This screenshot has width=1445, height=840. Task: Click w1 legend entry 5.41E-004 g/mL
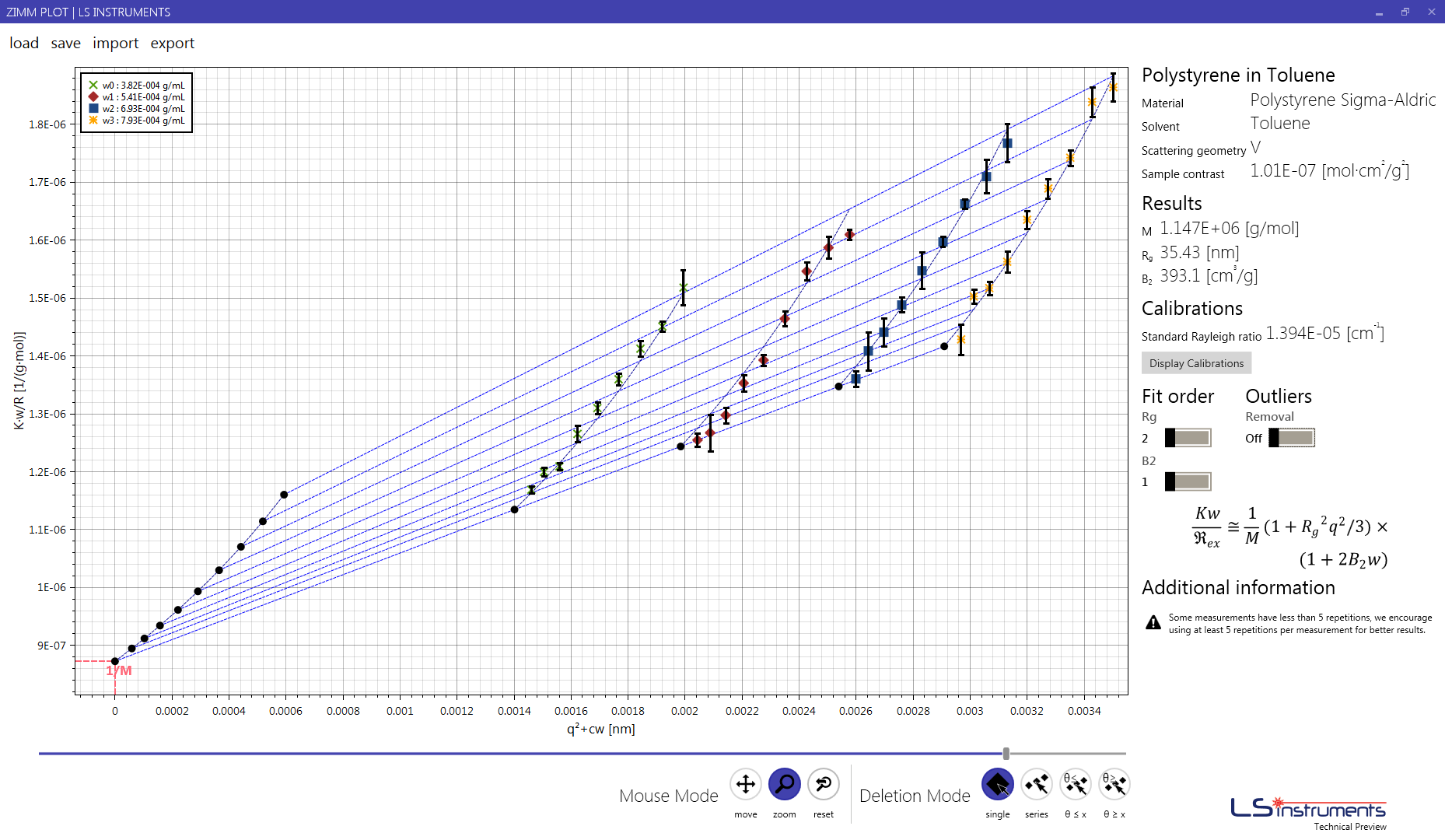[137, 97]
